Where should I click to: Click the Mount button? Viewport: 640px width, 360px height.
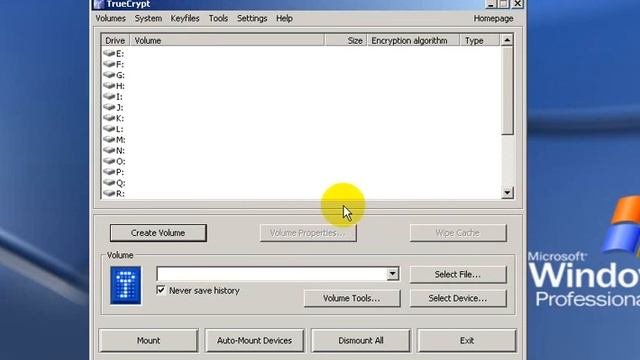click(x=149, y=340)
